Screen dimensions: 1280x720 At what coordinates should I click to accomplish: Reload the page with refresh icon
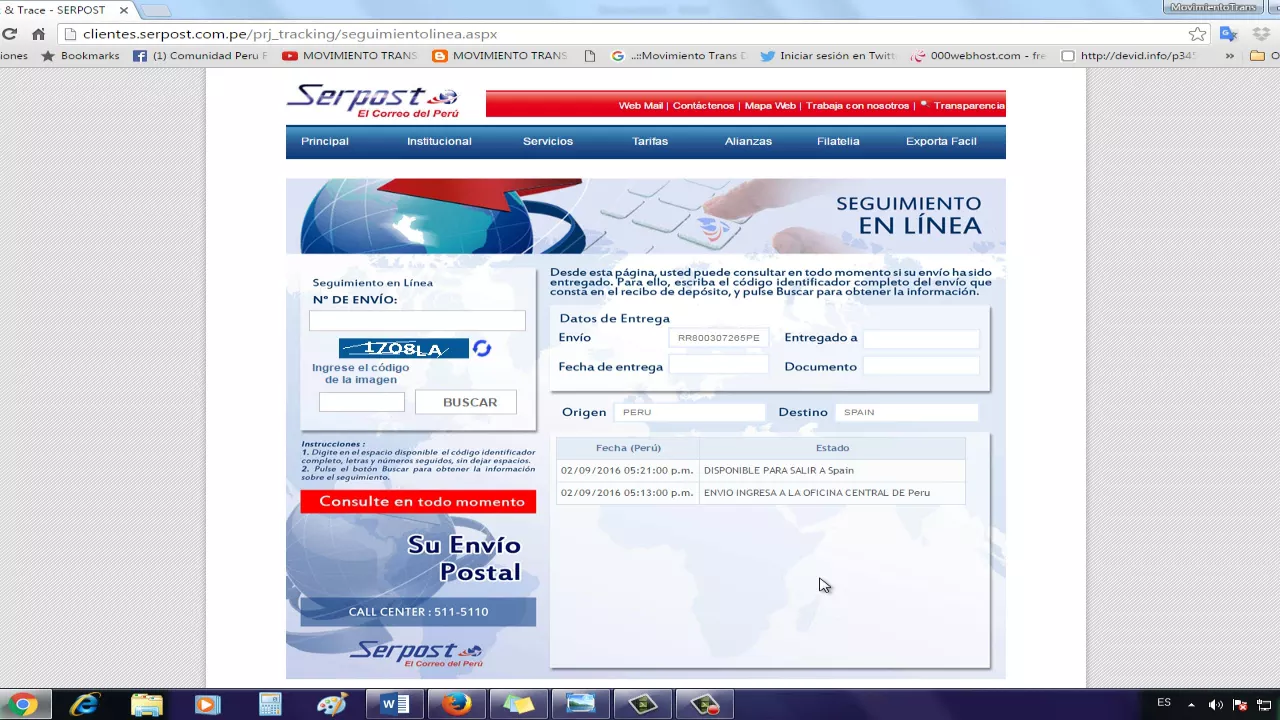[x=10, y=33]
